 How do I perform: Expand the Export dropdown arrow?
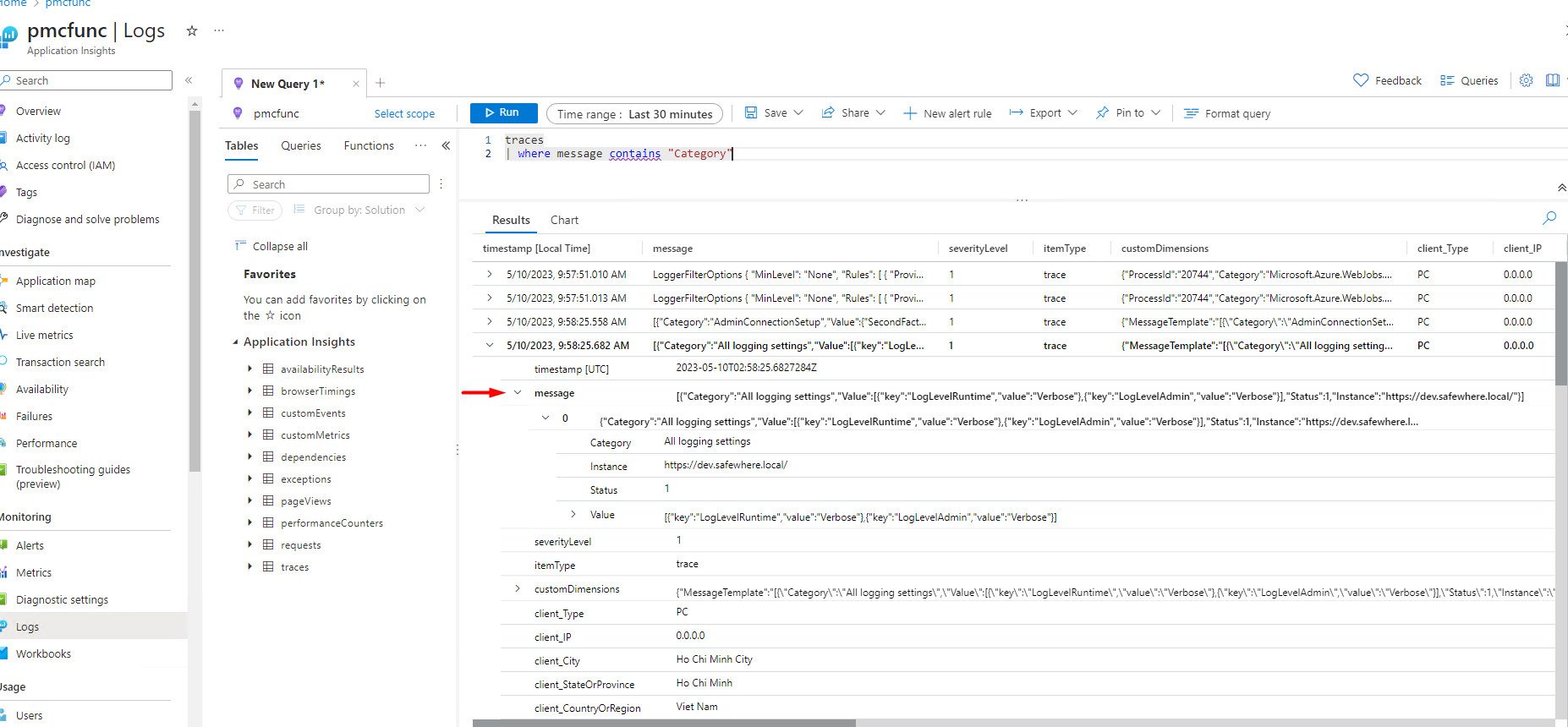1072,112
